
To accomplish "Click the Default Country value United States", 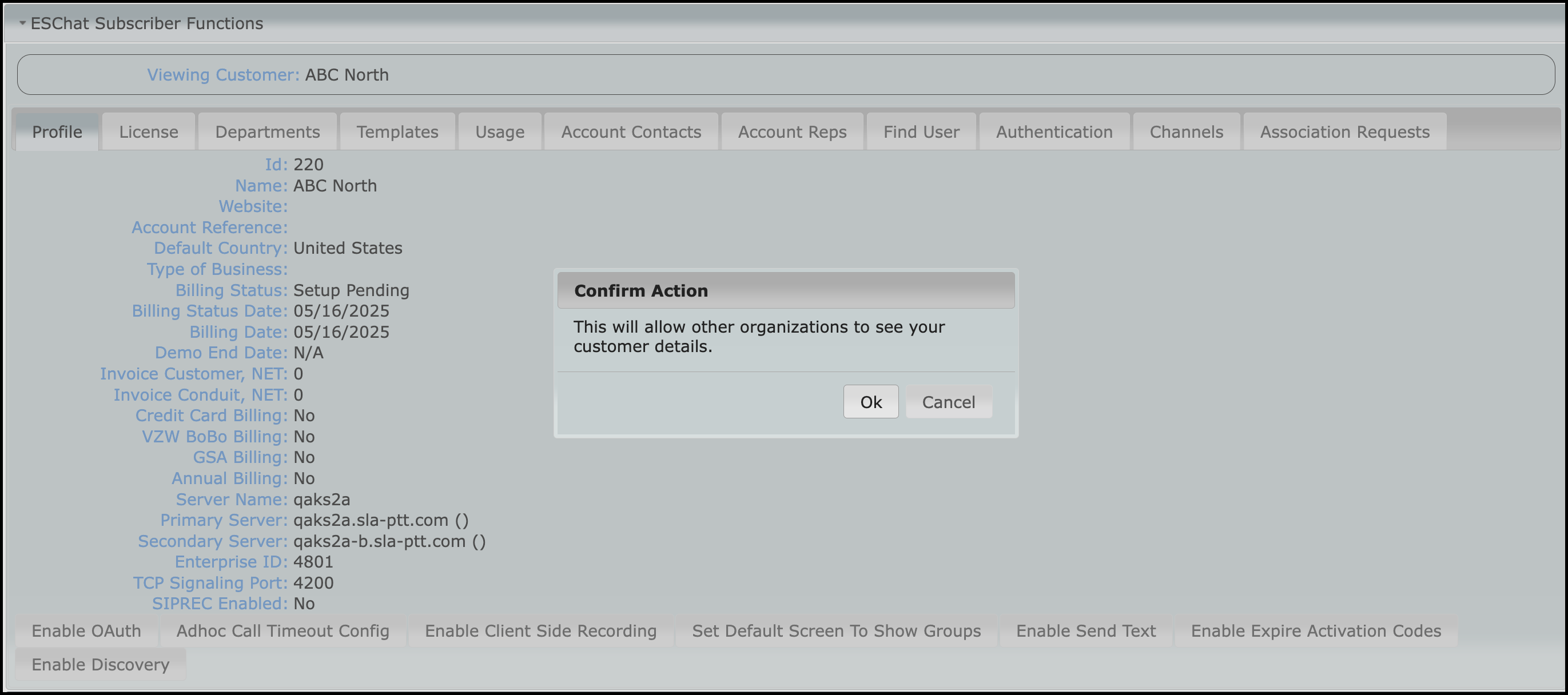I will pos(348,248).
